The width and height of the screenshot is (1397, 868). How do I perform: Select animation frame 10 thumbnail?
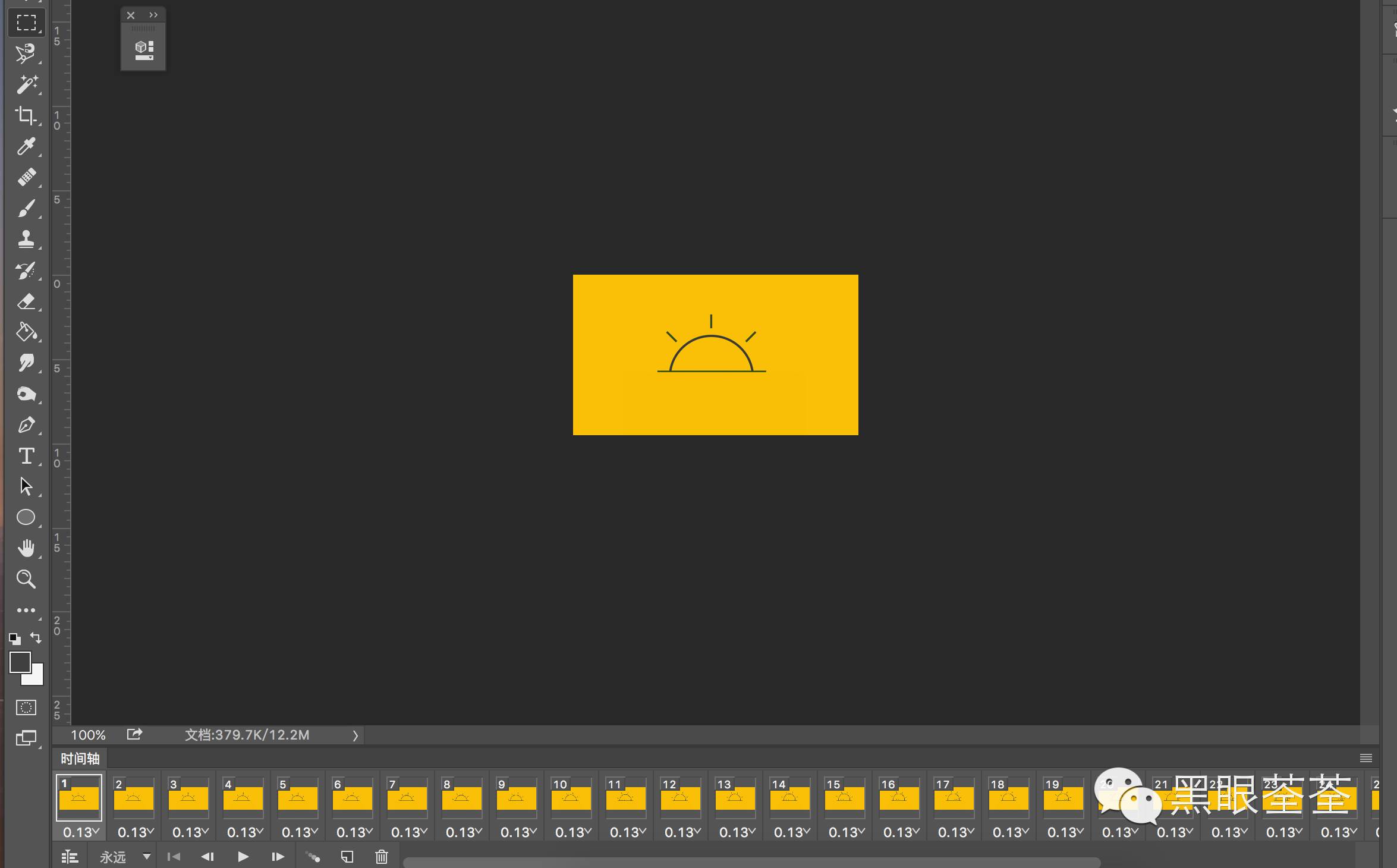click(571, 797)
